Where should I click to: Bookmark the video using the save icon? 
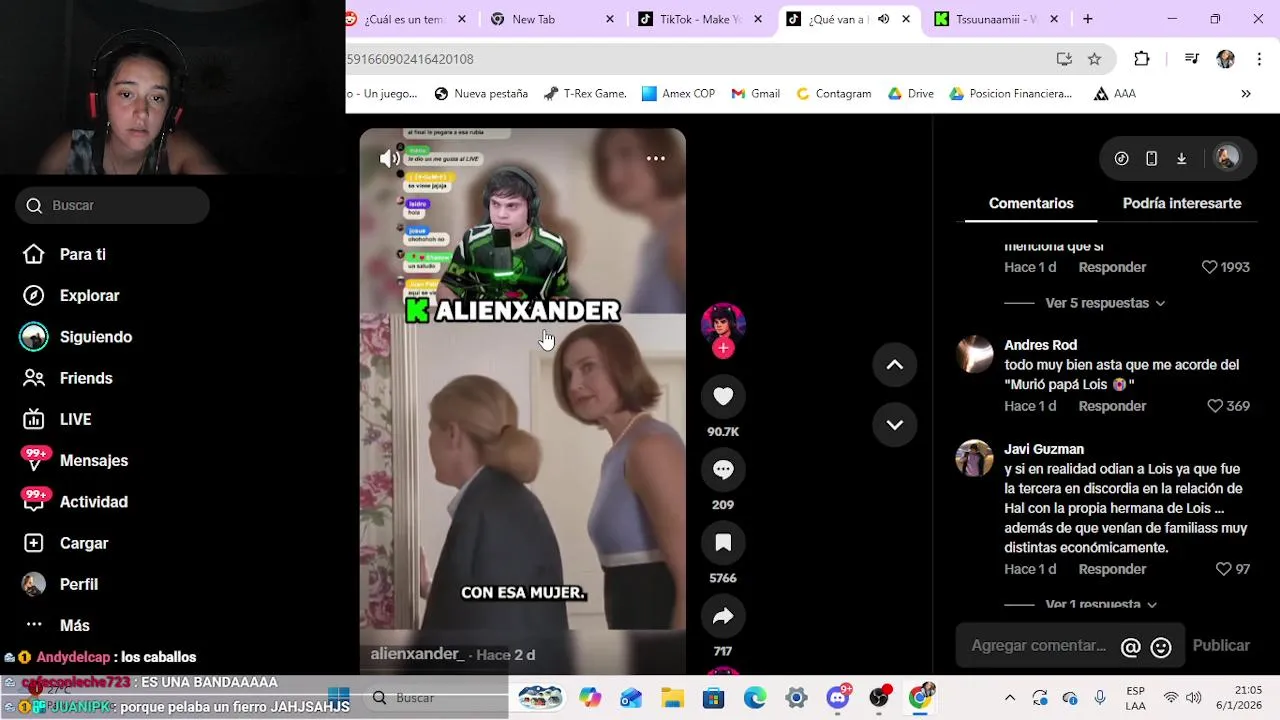pyautogui.click(x=723, y=543)
